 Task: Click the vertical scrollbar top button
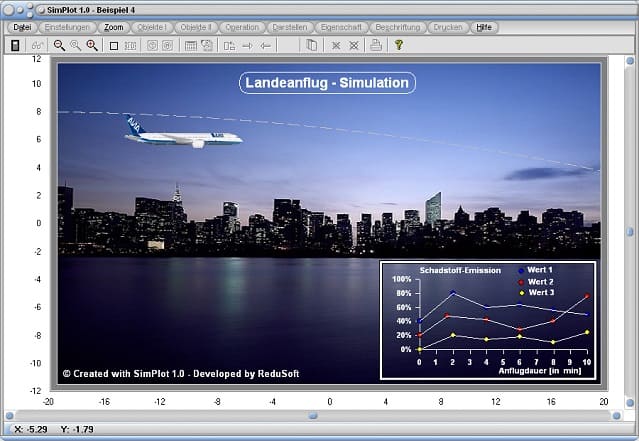coord(630,61)
